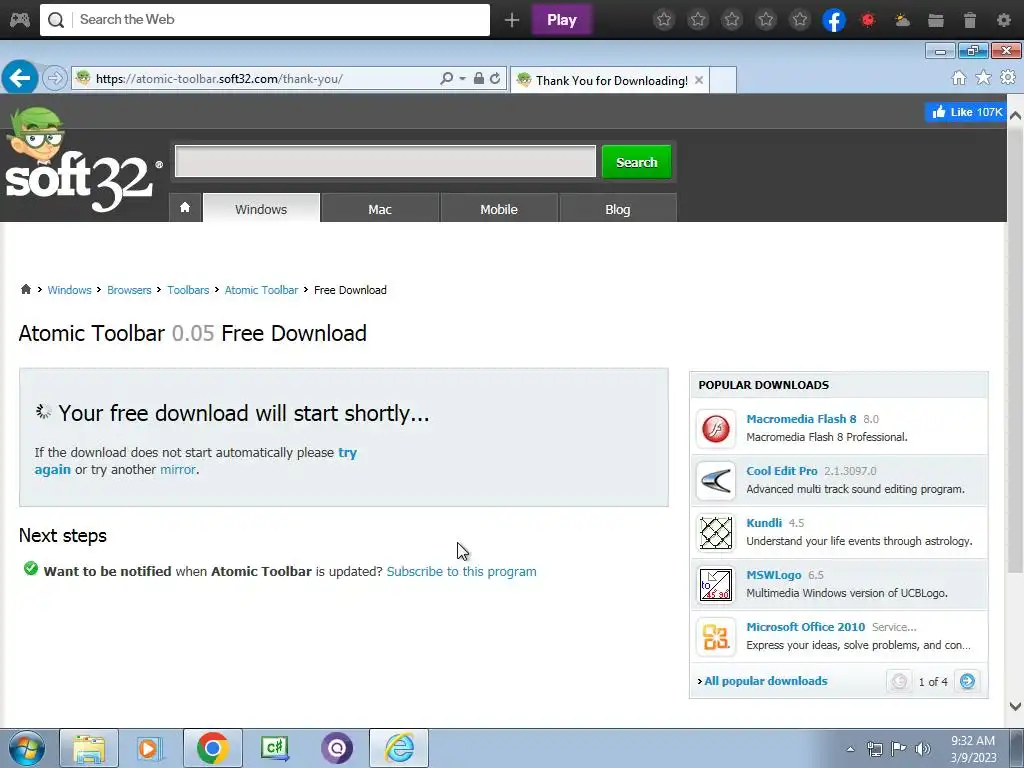This screenshot has width=1024, height=768.
Task: Click the Cool Edit Pro icon
Action: (x=716, y=481)
